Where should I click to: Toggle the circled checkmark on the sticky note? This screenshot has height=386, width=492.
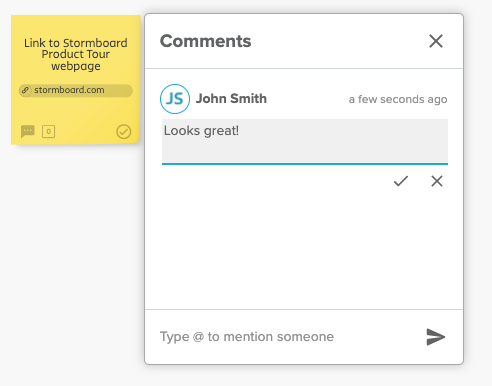(x=124, y=131)
